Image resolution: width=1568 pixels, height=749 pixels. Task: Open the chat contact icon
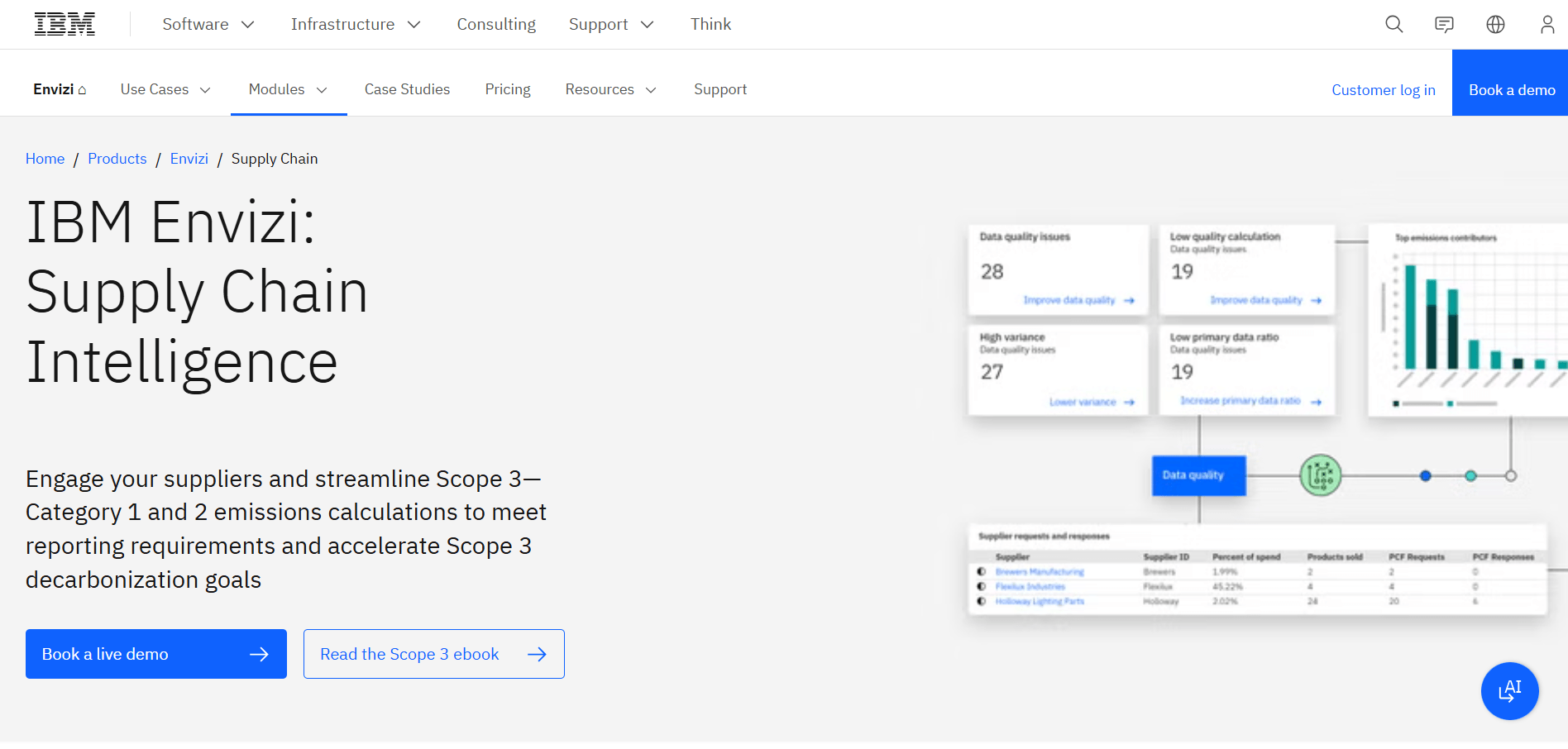1444,24
